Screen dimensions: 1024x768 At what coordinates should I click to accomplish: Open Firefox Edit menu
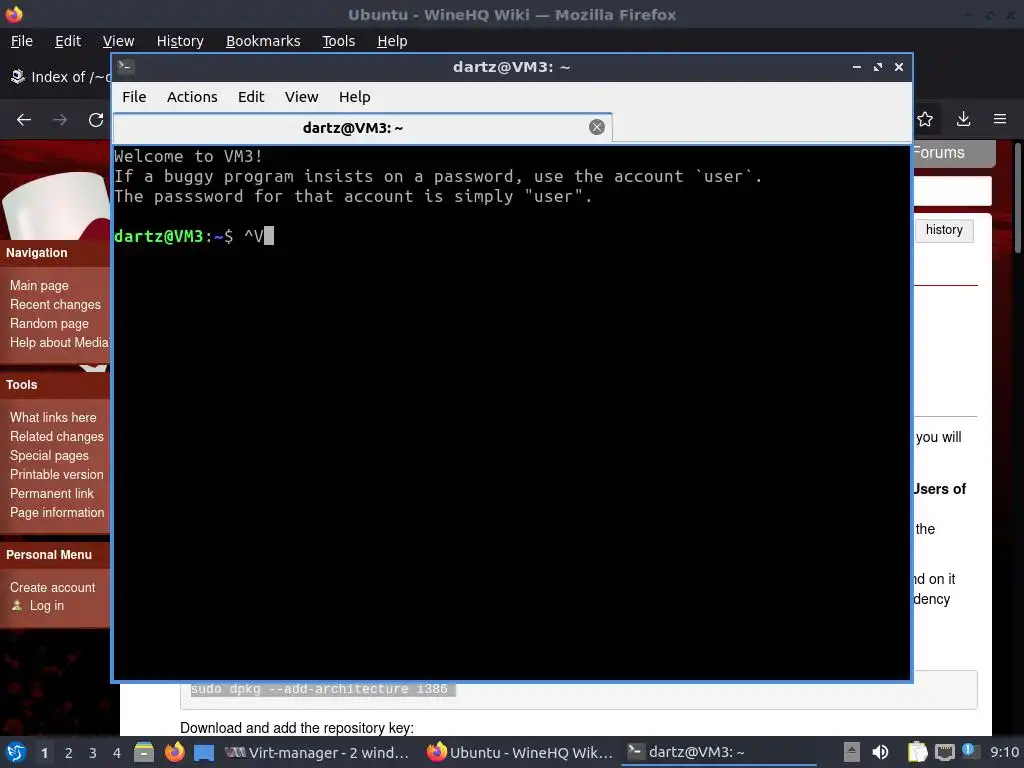click(68, 41)
